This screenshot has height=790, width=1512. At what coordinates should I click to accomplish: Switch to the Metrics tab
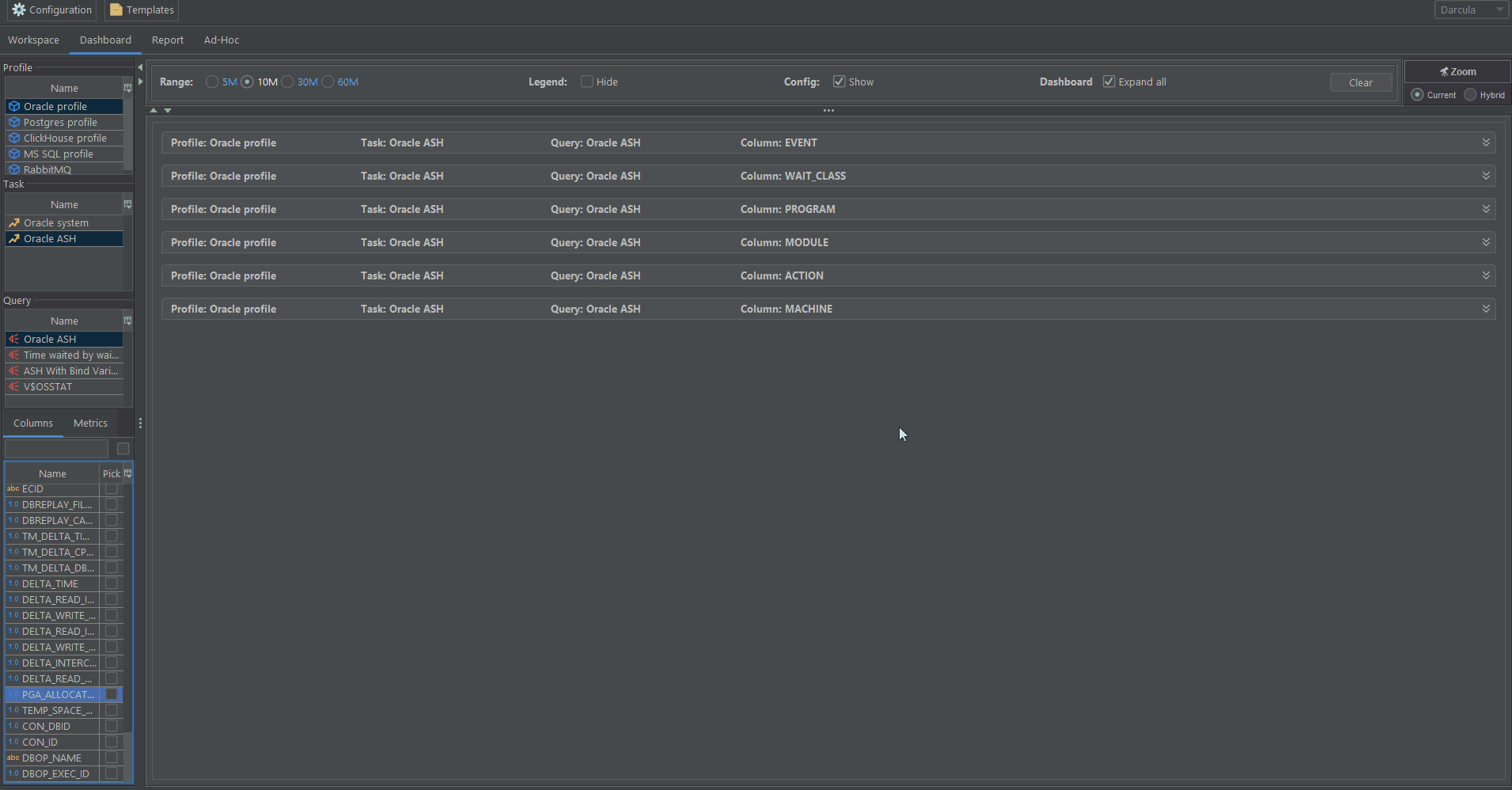coord(90,423)
